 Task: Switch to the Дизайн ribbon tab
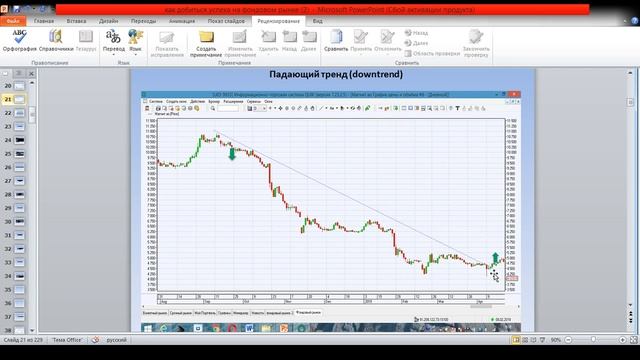(x=109, y=21)
